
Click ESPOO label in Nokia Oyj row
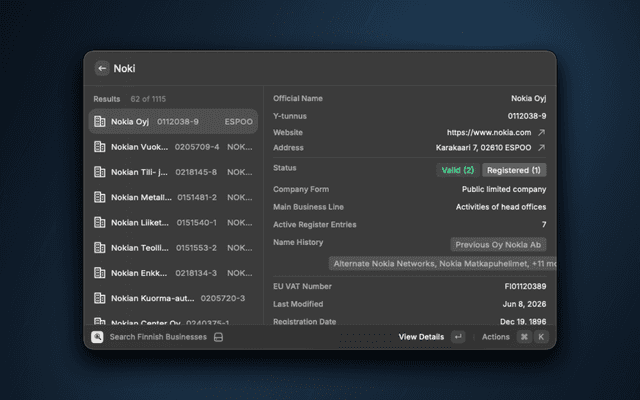click(238, 122)
